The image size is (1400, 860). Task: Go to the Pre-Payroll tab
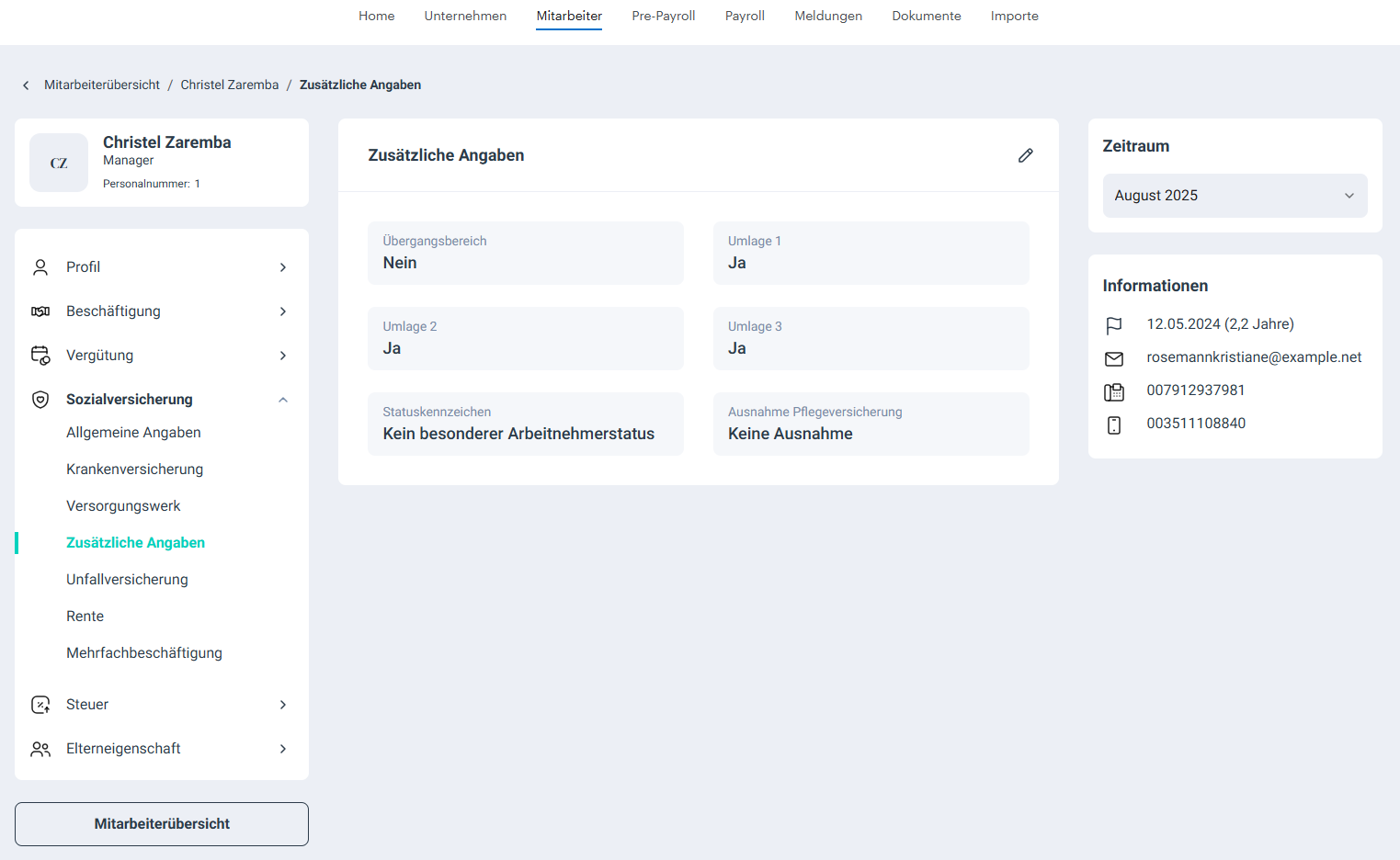click(x=663, y=16)
